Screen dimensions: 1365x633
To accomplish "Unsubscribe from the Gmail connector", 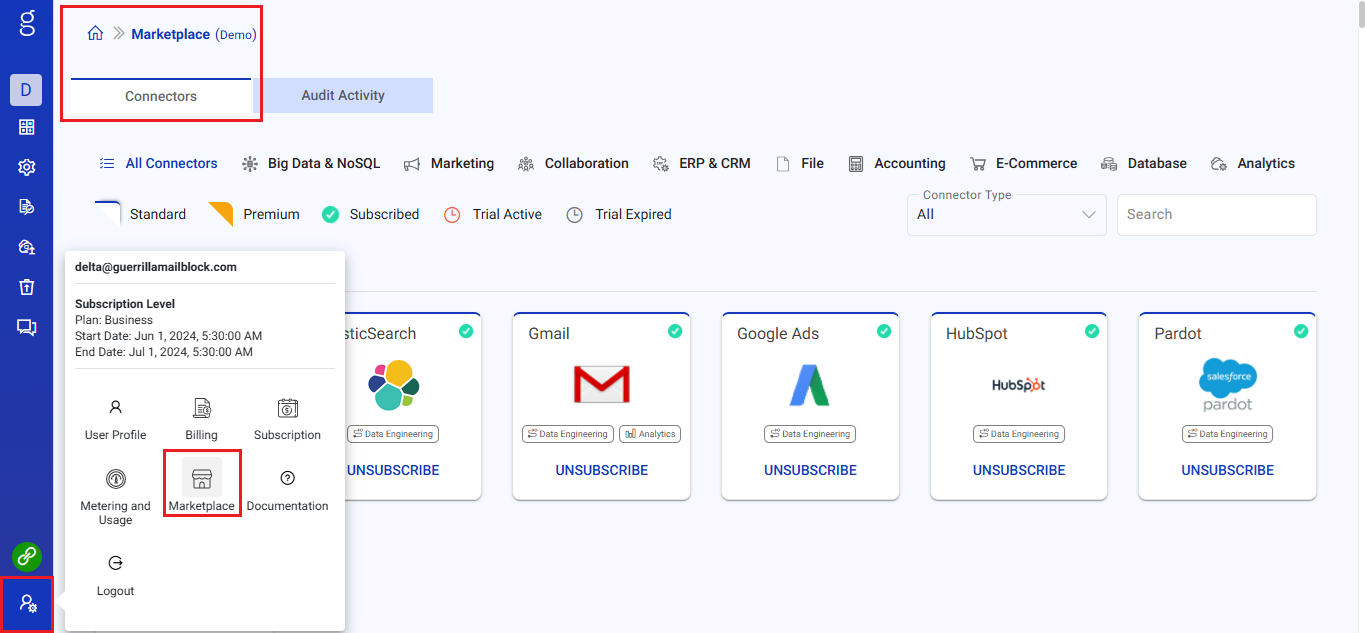I will pos(601,470).
